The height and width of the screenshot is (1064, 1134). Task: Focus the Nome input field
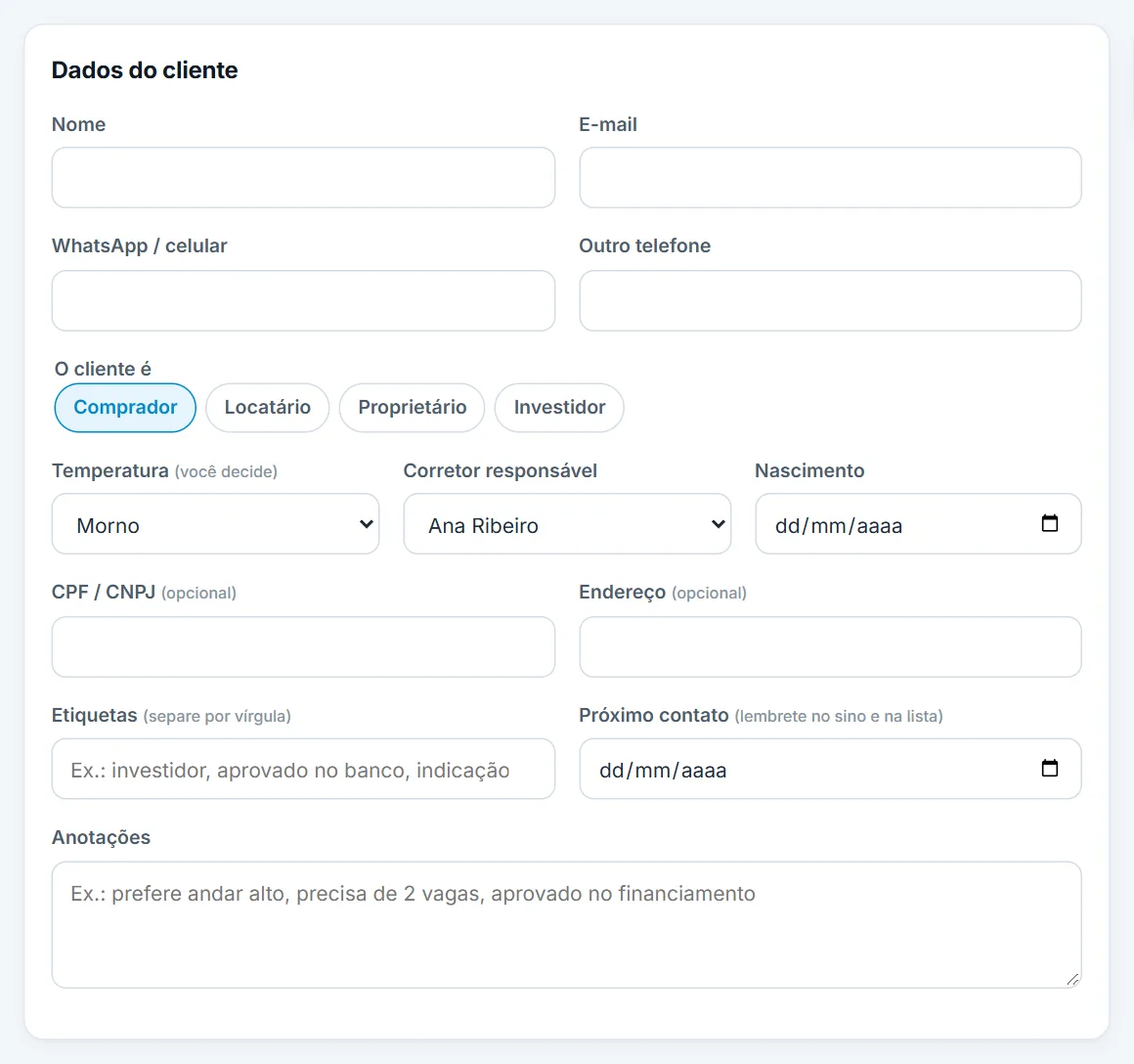coord(303,178)
